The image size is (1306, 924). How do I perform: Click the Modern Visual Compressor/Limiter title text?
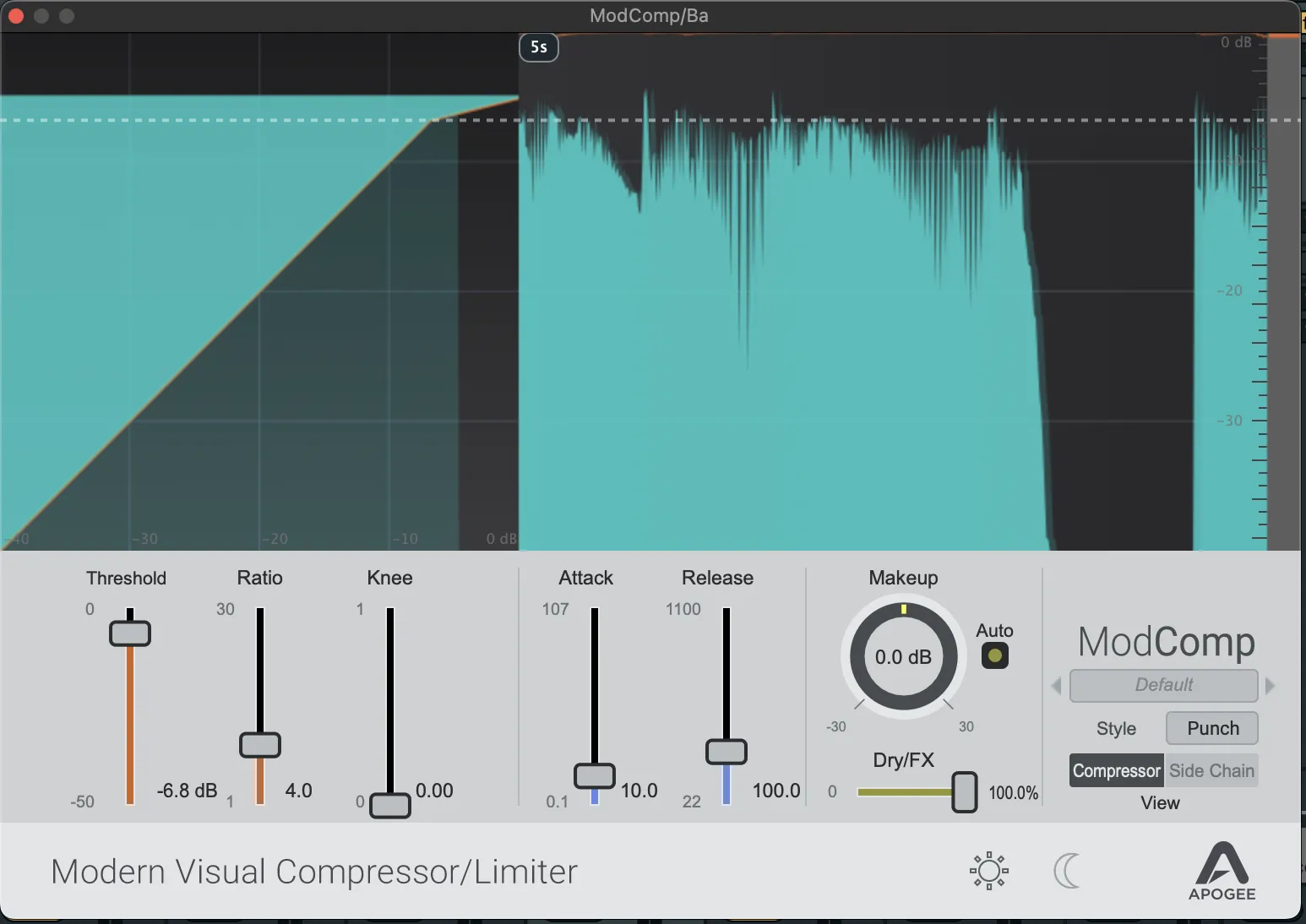pos(314,872)
